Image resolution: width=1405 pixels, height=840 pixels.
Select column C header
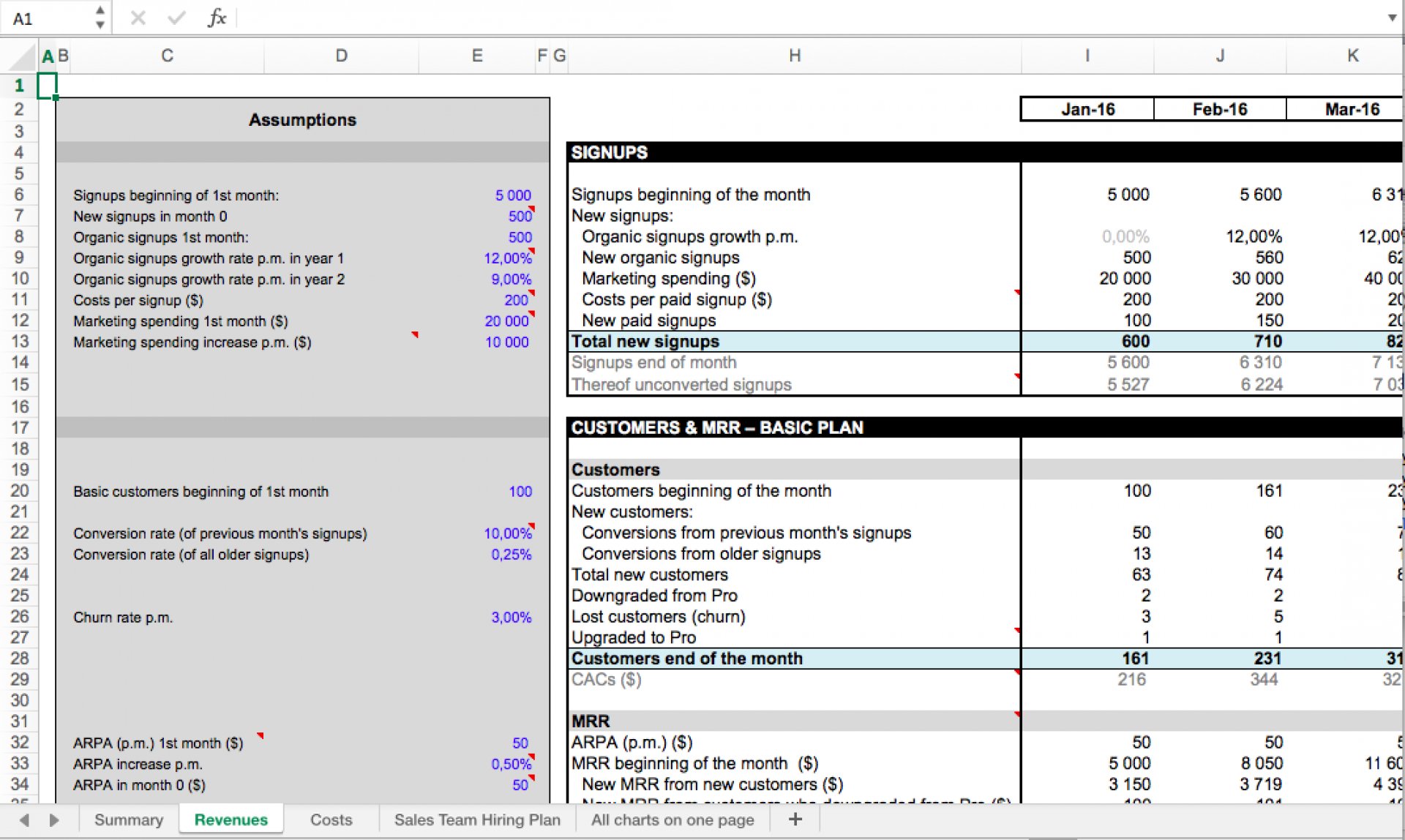pos(167,56)
